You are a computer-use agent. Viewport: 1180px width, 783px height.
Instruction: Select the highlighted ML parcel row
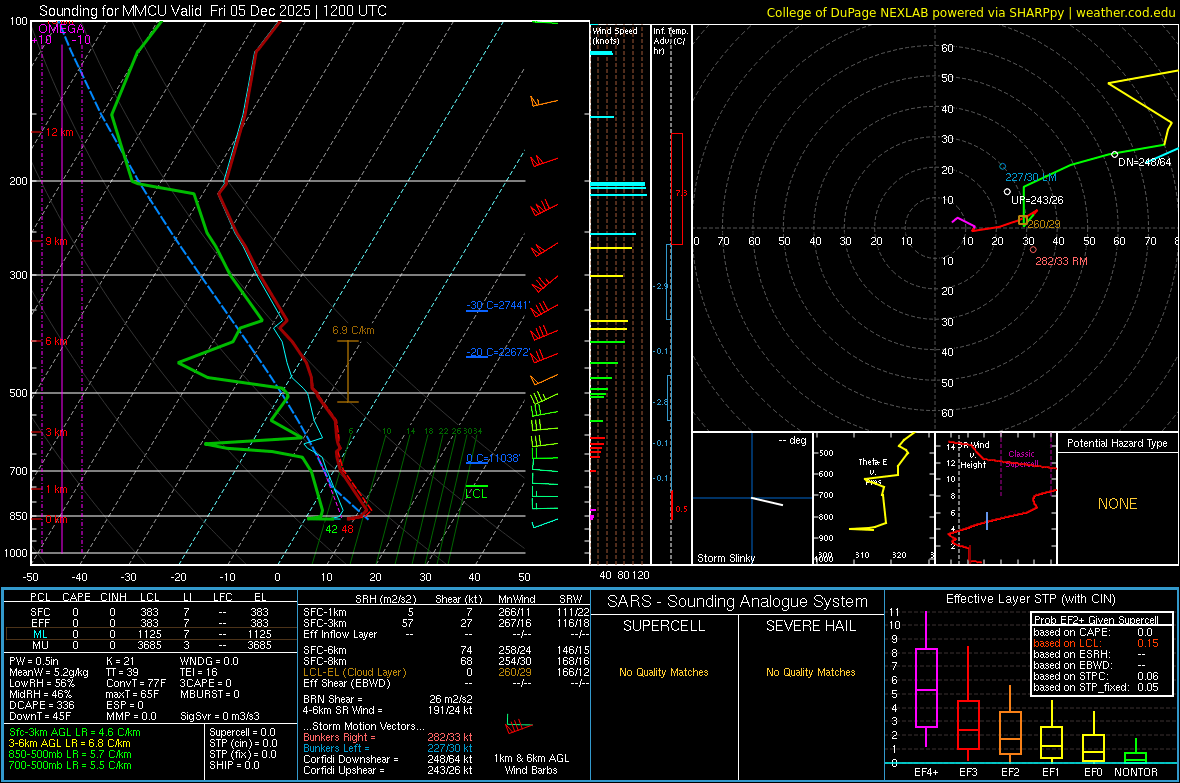(151, 634)
